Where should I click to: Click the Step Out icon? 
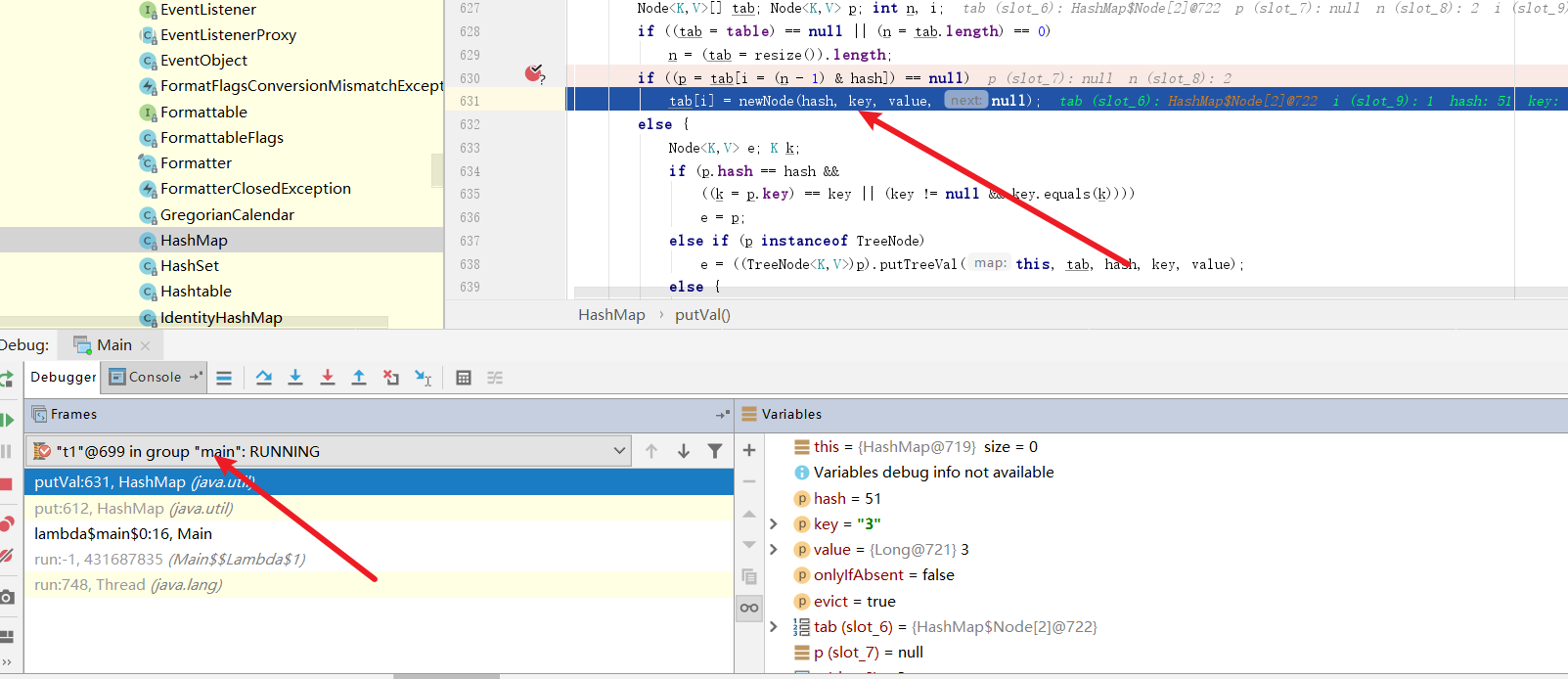359,378
